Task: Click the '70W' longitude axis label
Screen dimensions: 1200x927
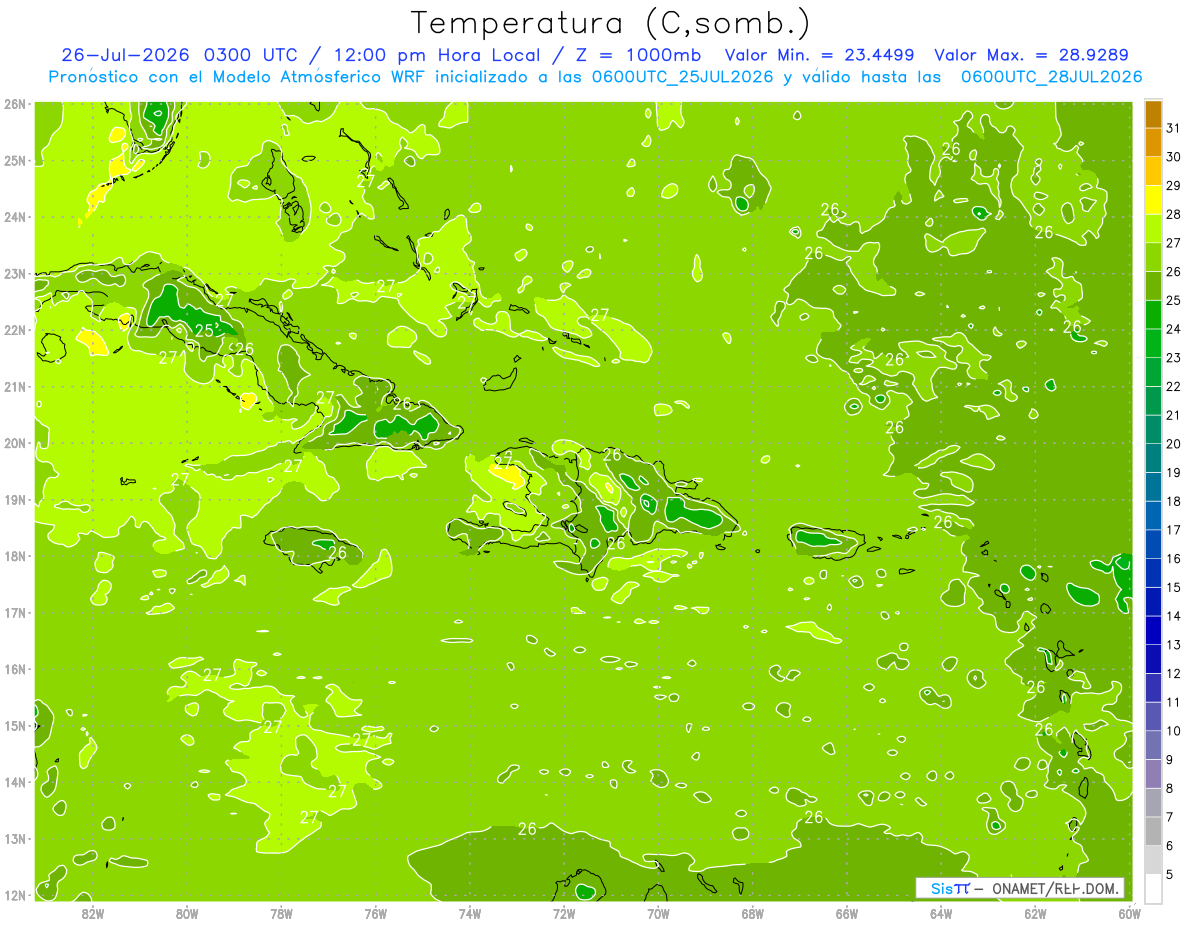Action: [x=658, y=913]
